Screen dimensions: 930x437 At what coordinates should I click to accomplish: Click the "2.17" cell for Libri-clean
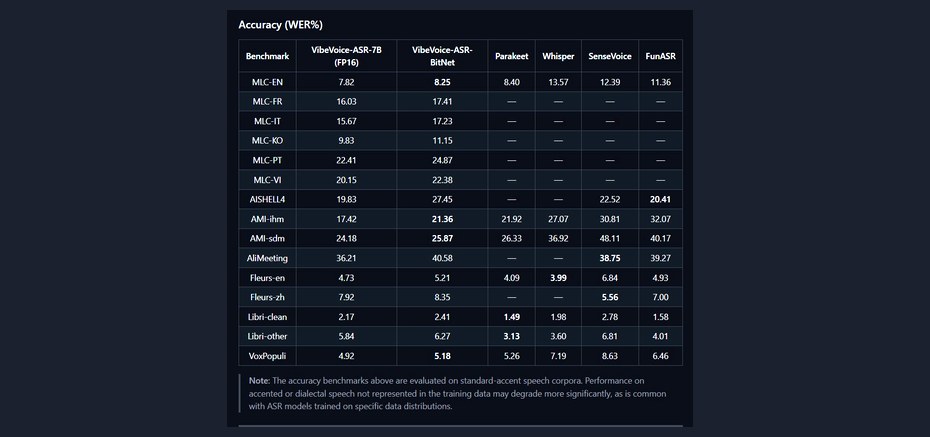tap(346, 317)
